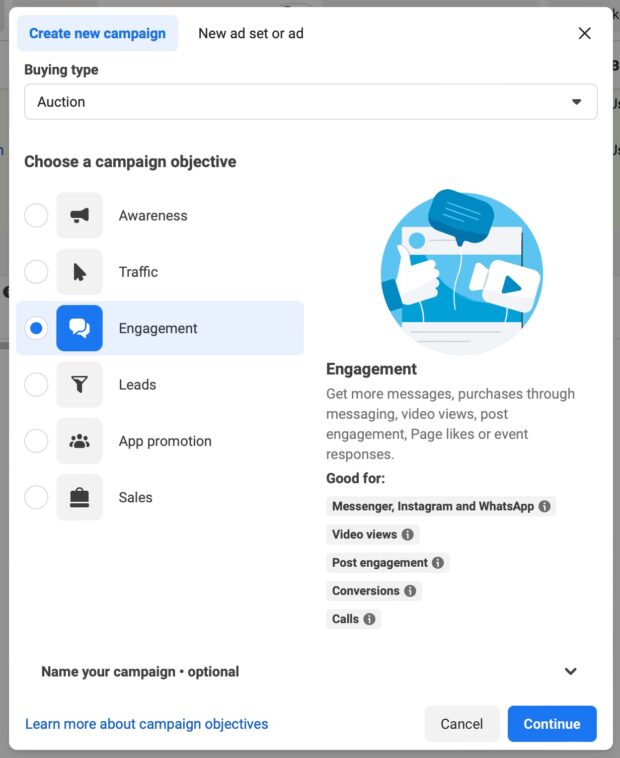Open the Buying type Auction dropdown

tap(311, 102)
